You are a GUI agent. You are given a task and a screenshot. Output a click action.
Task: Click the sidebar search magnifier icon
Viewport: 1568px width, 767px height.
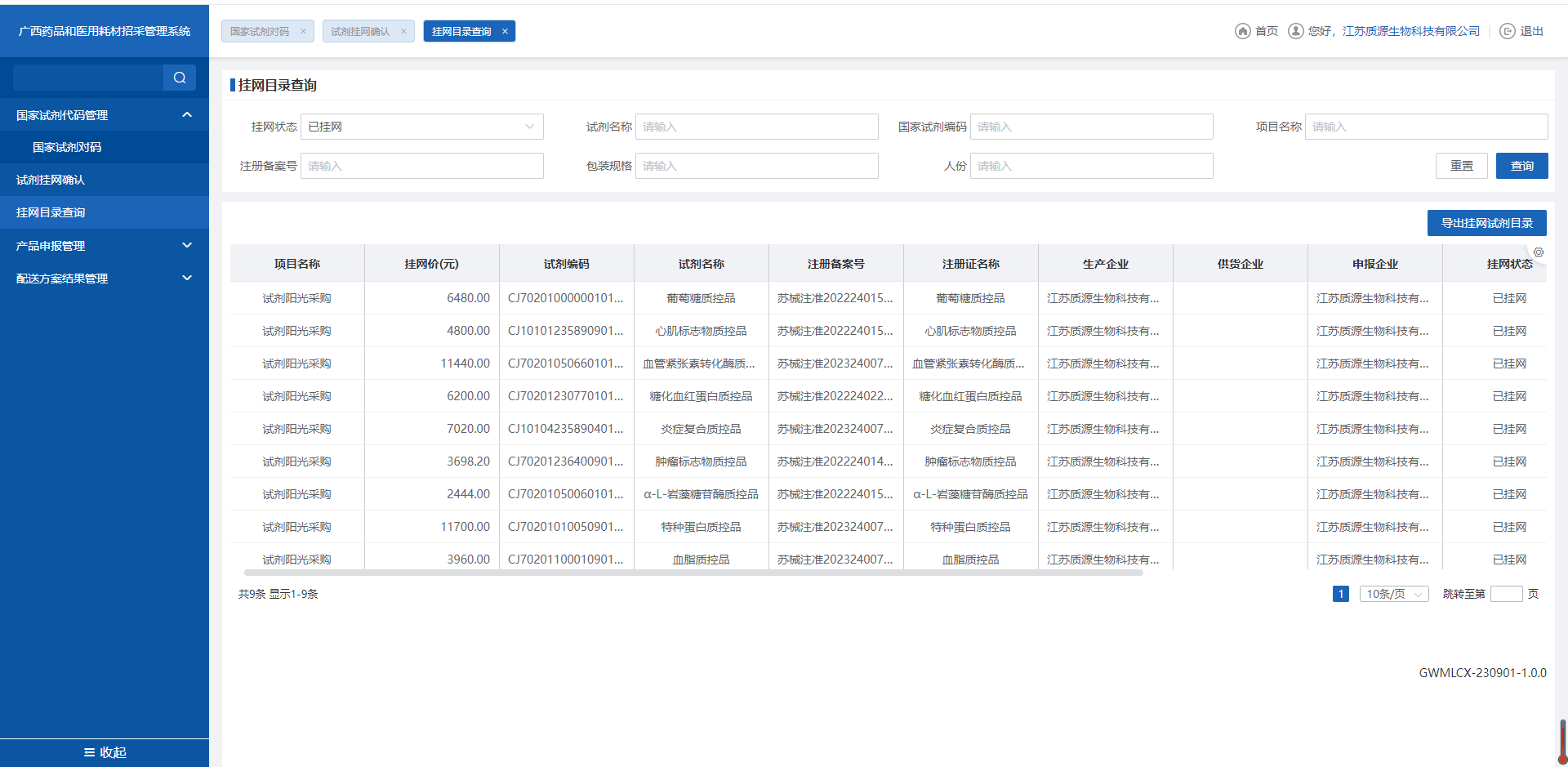[180, 78]
